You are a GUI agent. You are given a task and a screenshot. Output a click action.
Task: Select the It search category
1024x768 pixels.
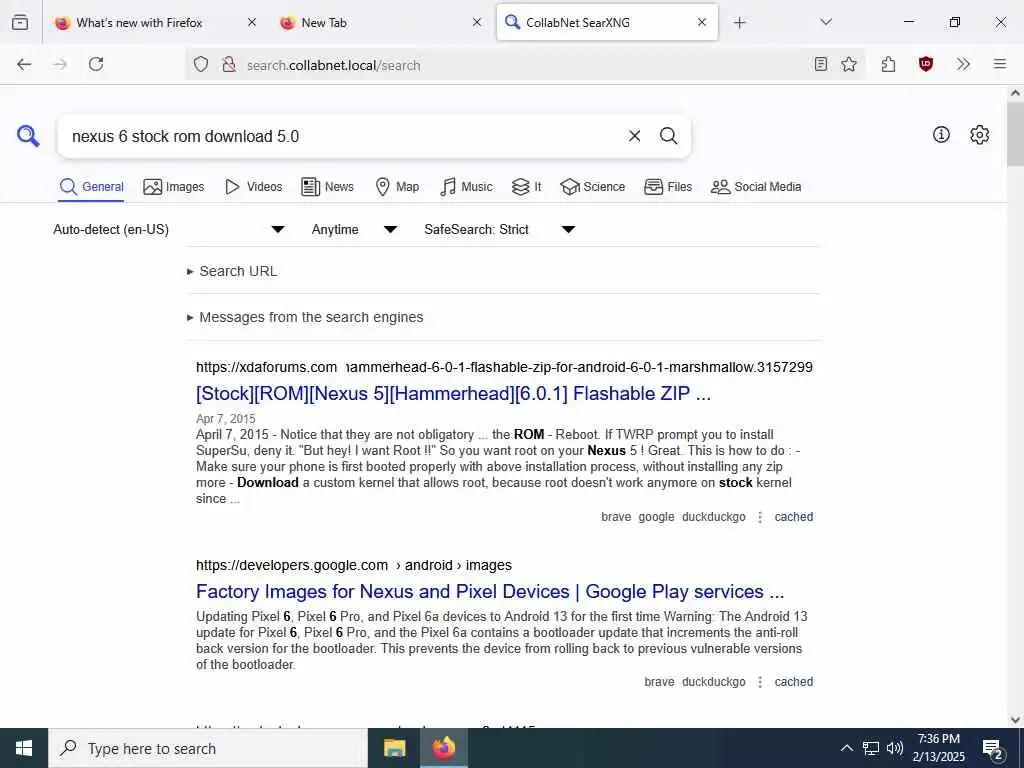526,187
